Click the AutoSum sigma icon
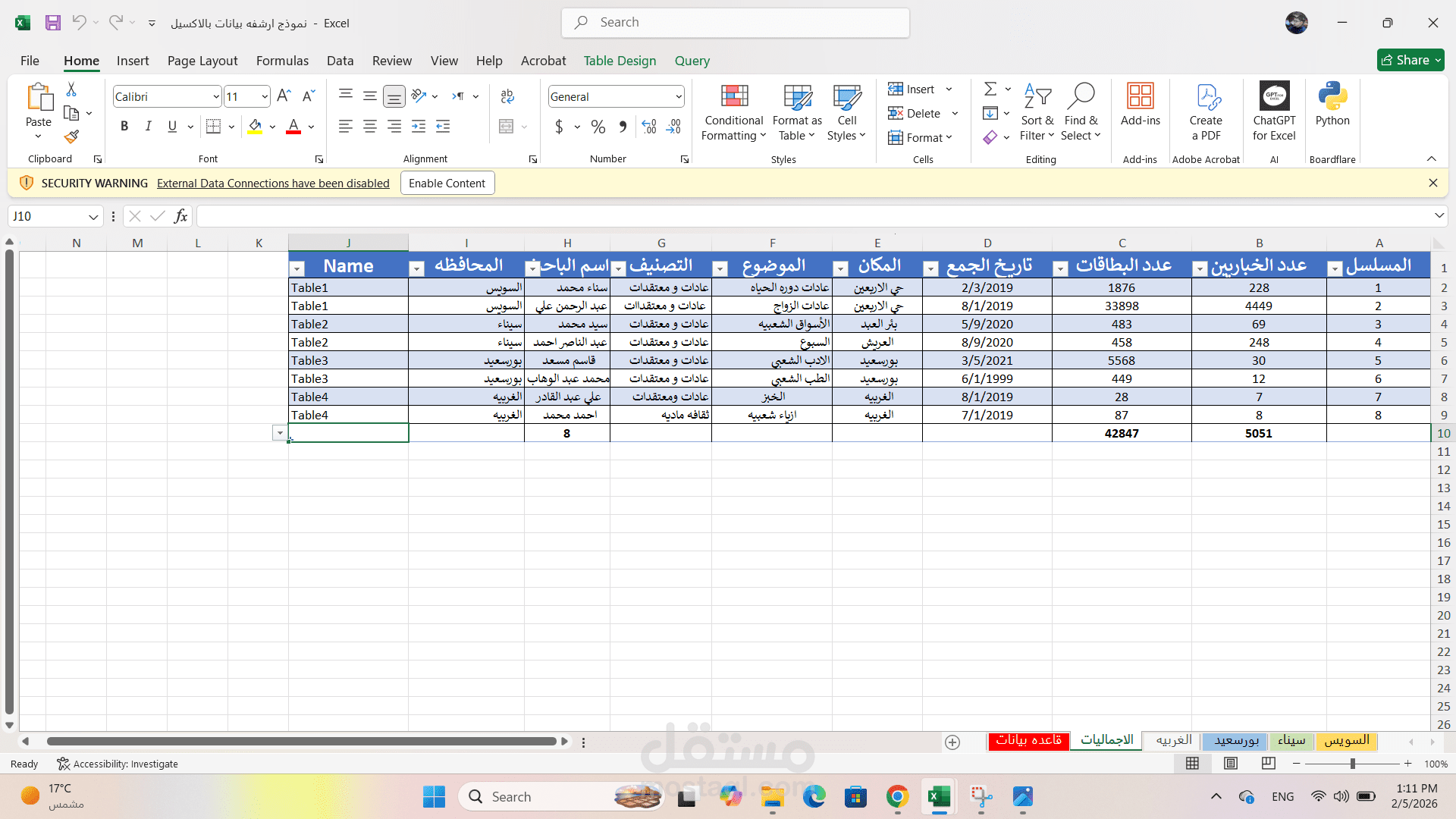Viewport: 1456px width, 819px height. (990, 89)
